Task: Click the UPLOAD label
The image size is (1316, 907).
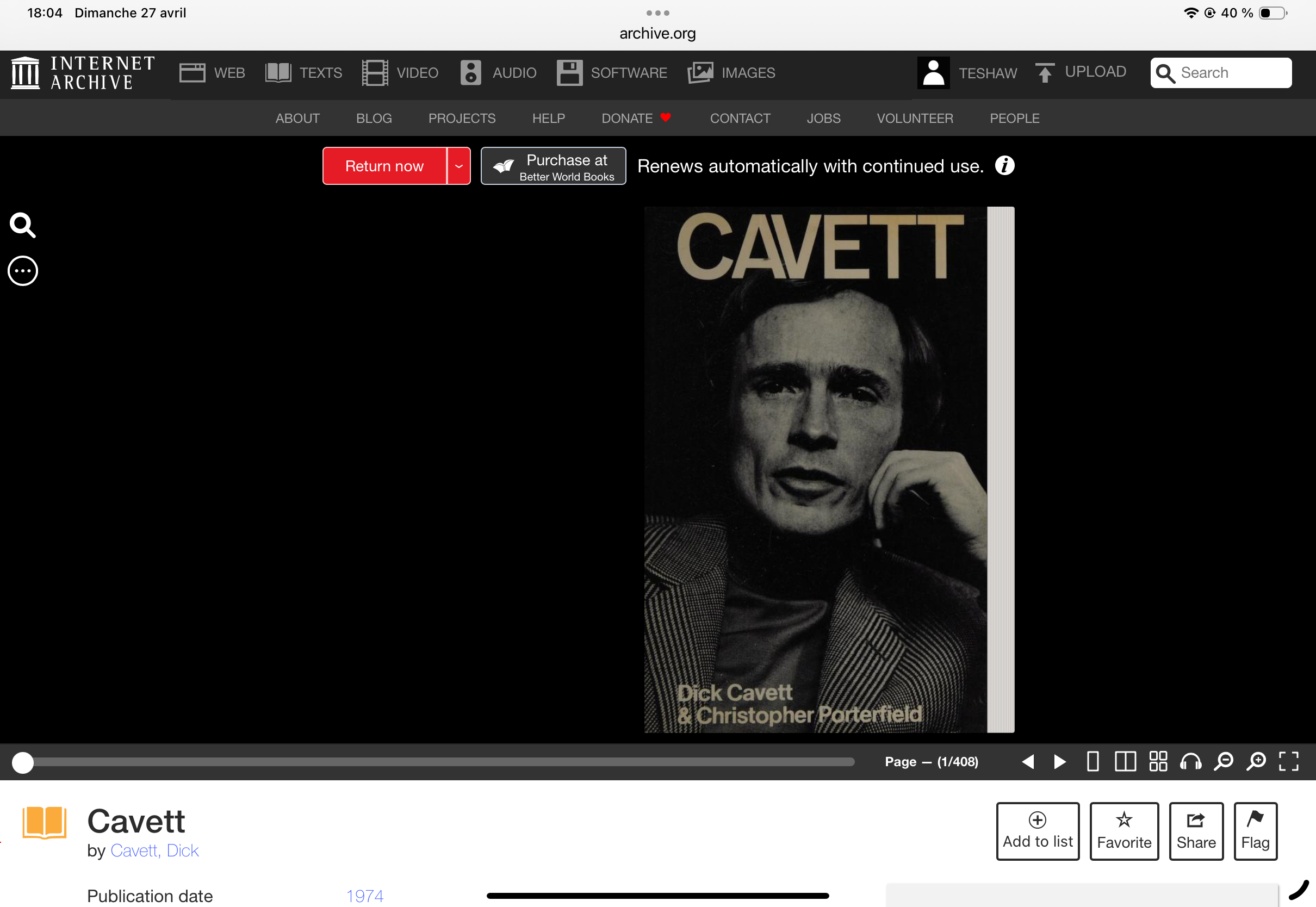Action: click(1096, 72)
